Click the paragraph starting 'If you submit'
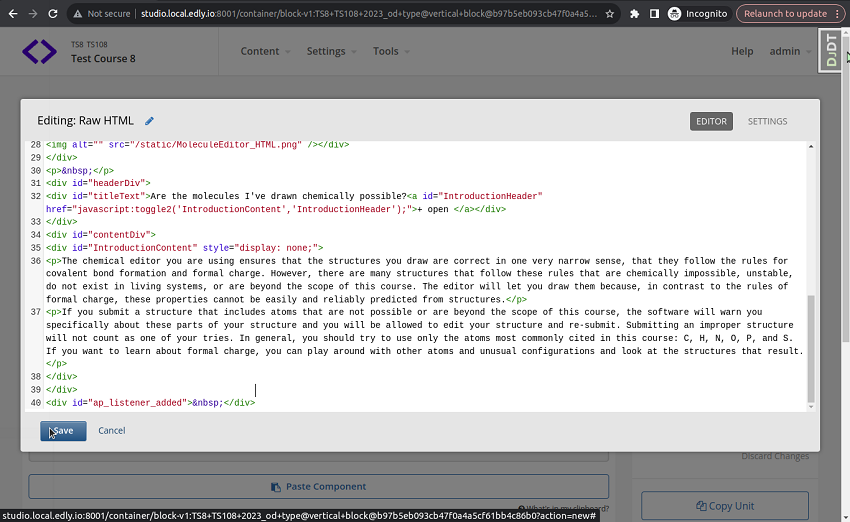This screenshot has width=850, height=522. click(424, 338)
